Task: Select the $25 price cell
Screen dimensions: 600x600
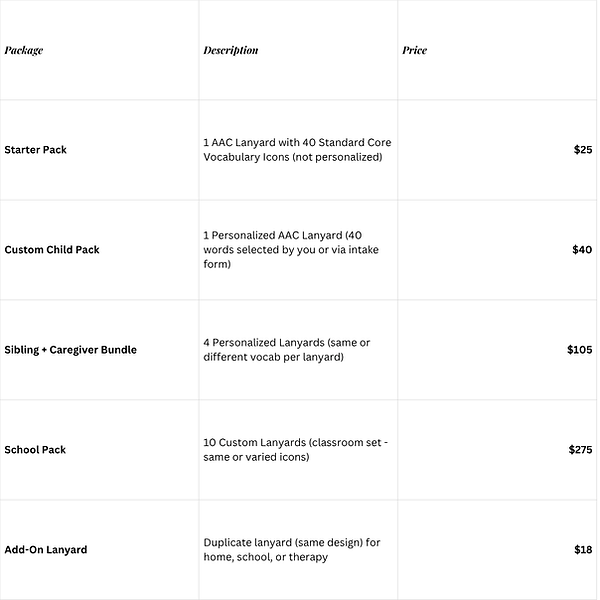Action: coord(583,150)
